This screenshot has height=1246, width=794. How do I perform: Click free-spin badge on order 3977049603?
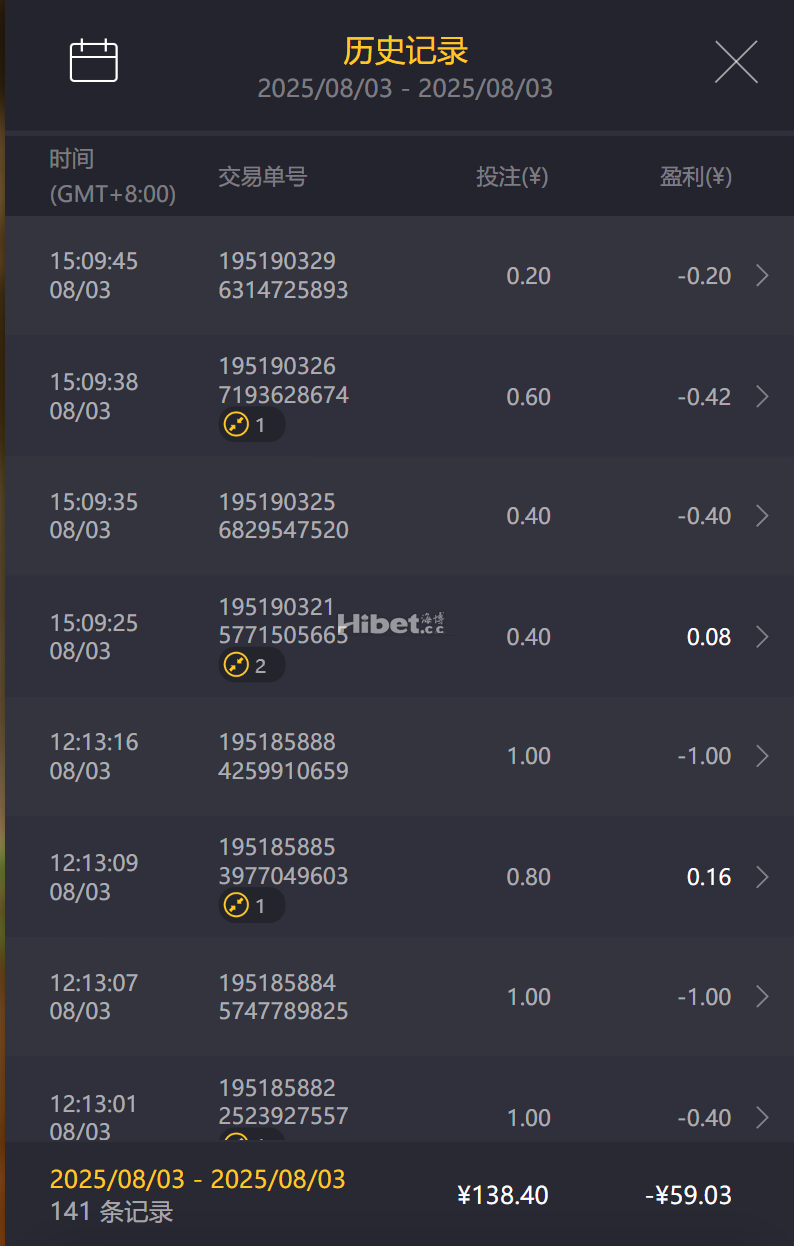(251, 906)
